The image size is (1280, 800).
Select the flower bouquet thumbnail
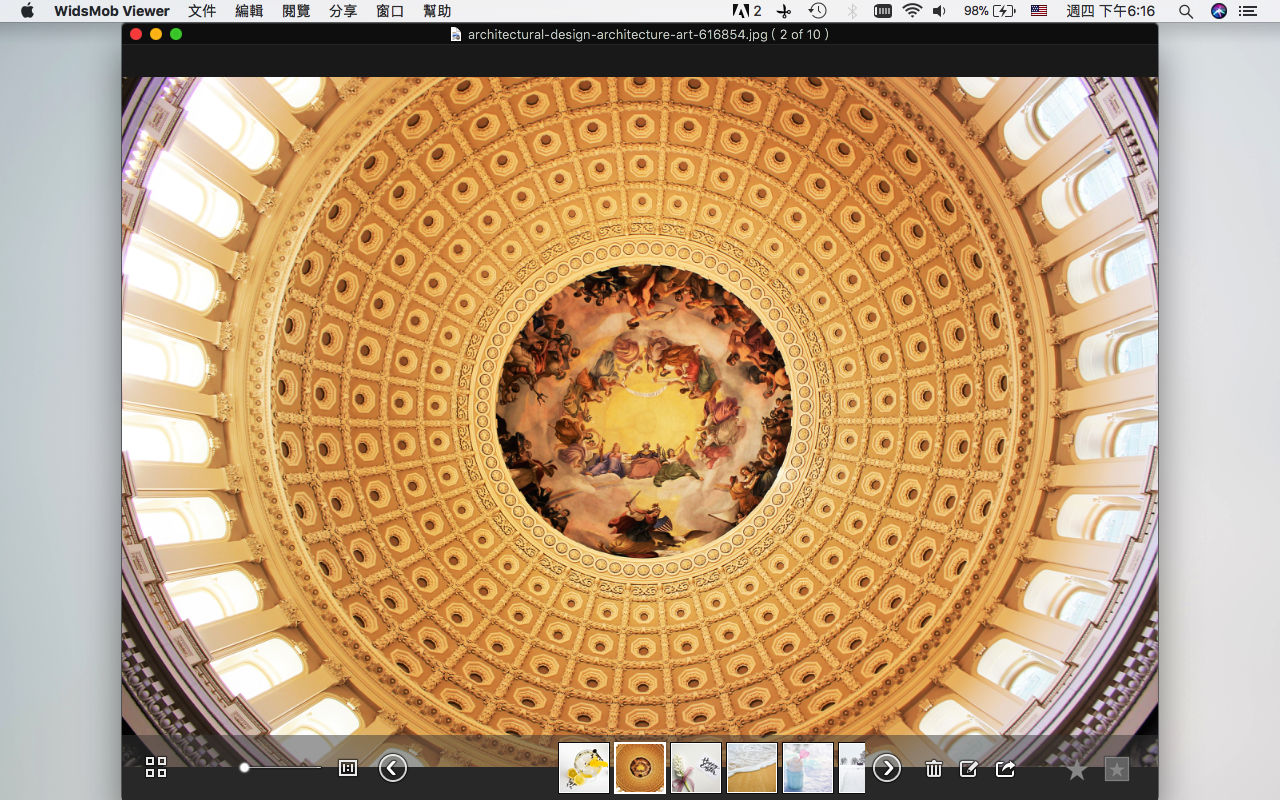[x=696, y=768]
